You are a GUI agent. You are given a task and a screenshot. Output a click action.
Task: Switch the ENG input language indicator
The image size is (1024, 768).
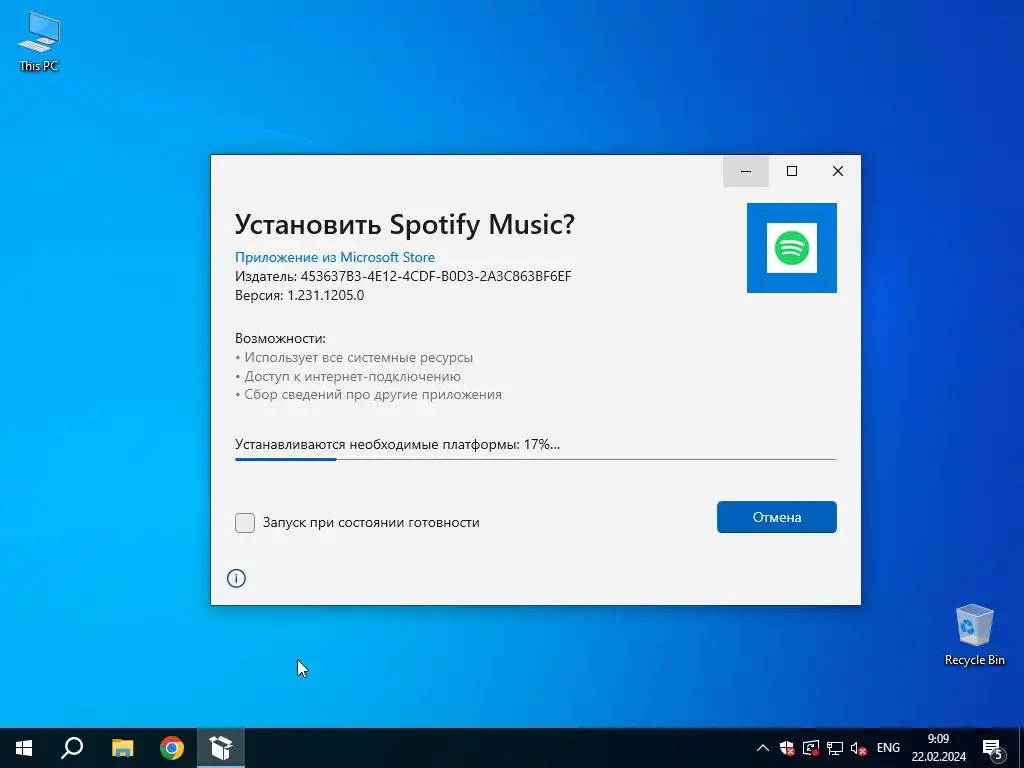point(888,748)
